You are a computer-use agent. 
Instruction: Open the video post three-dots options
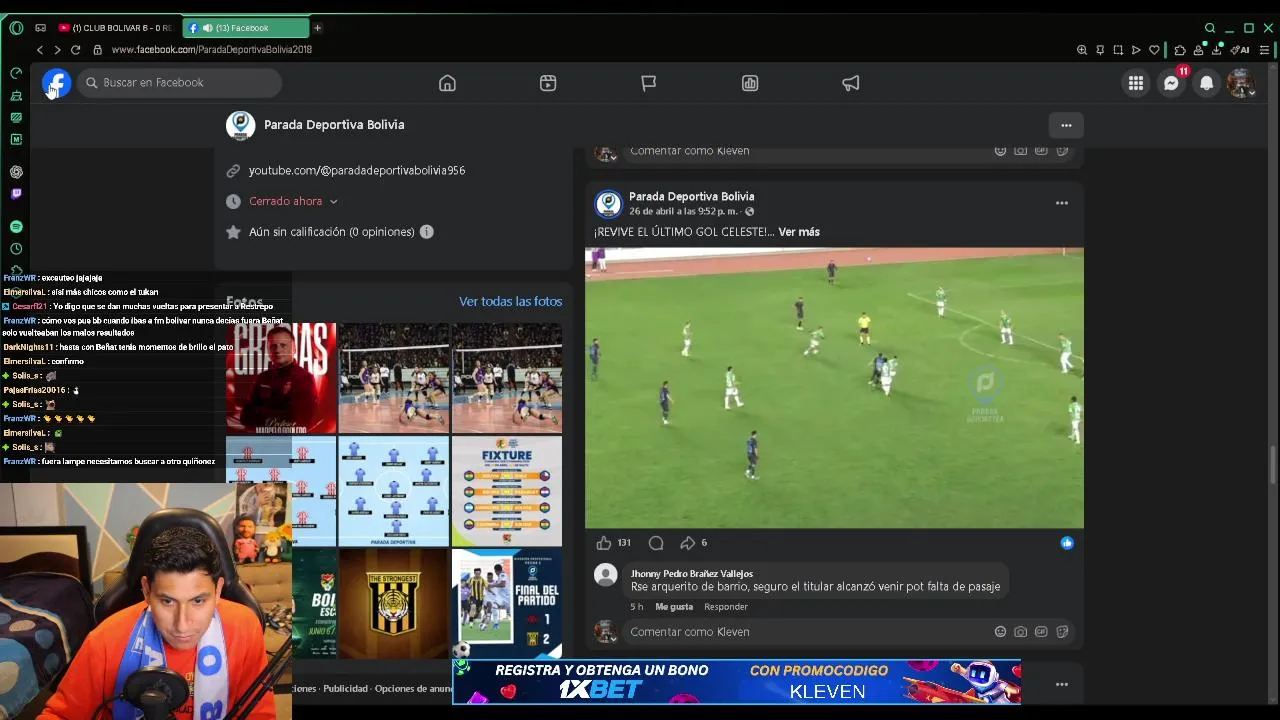point(1062,203)
